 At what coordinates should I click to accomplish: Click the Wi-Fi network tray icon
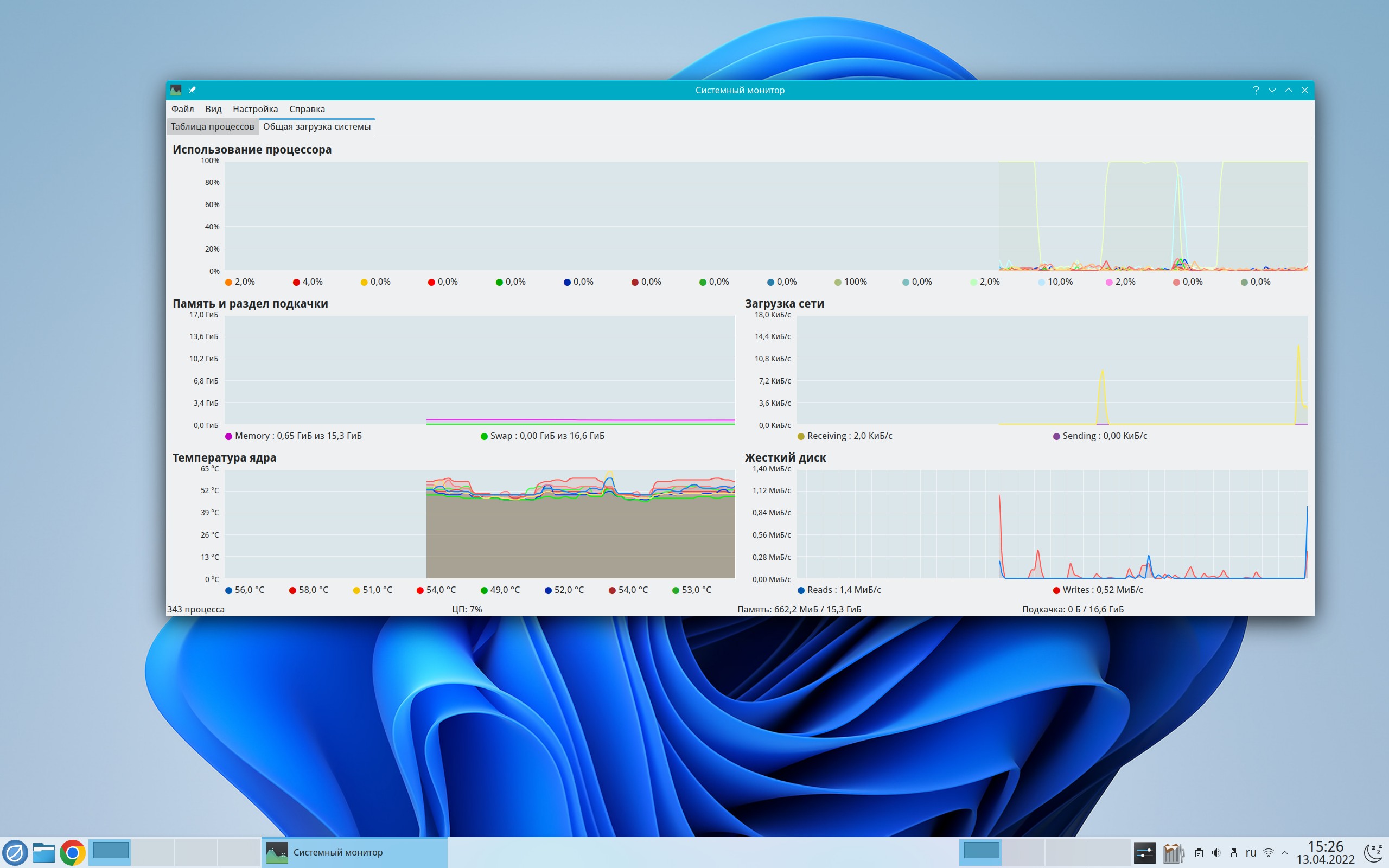(1269, 853)
